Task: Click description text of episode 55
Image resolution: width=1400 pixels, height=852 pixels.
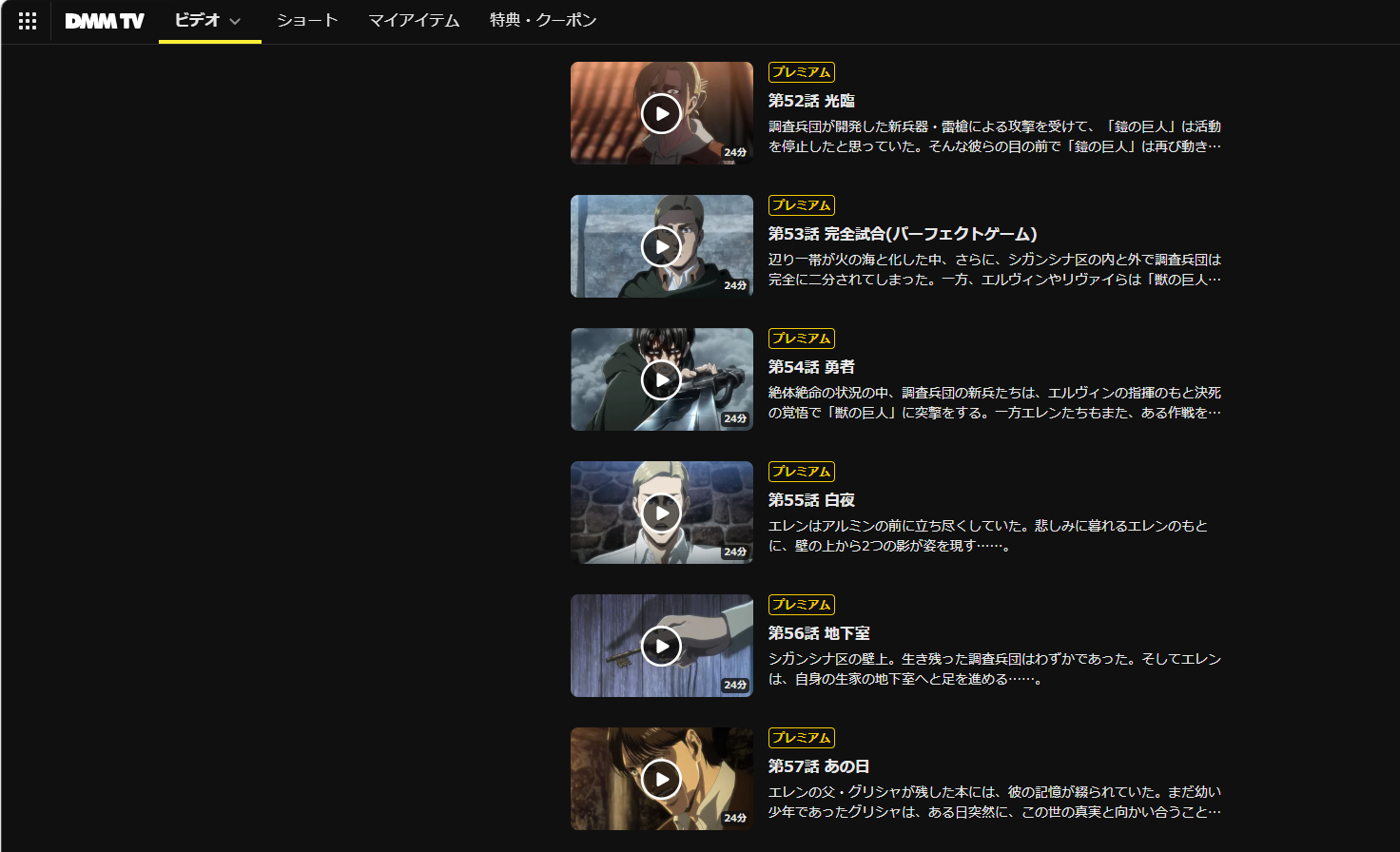Action: [x=988, y=536]
